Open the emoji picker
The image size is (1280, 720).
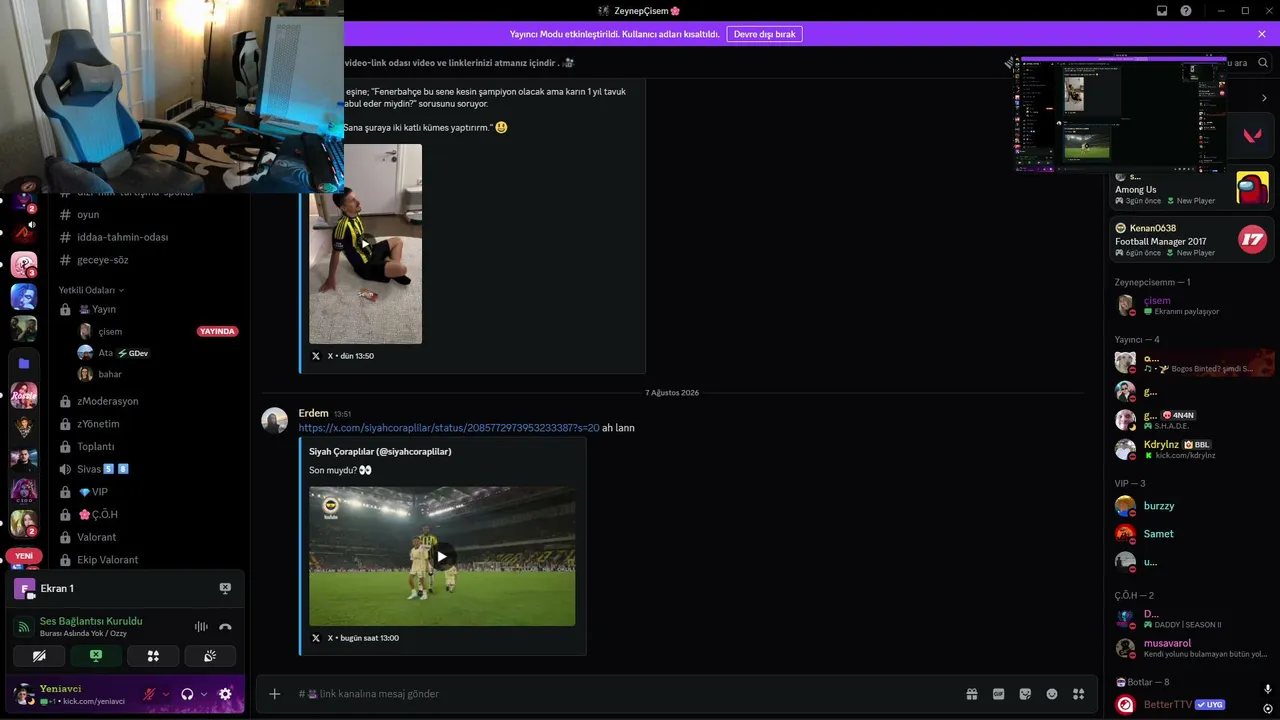tap(1052, 694)
